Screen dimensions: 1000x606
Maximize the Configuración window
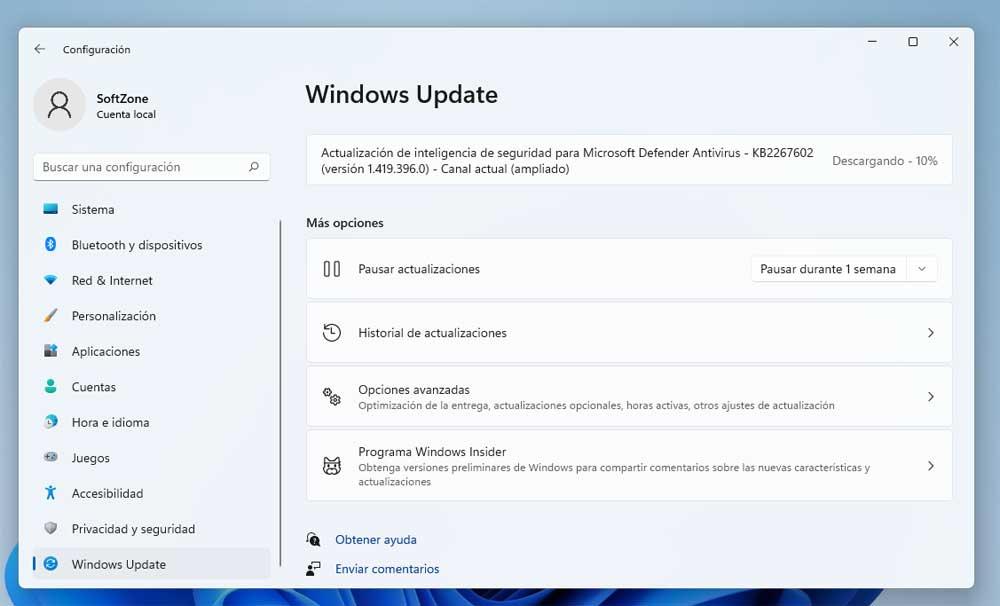pyautogui.click(x=913, y=41)
